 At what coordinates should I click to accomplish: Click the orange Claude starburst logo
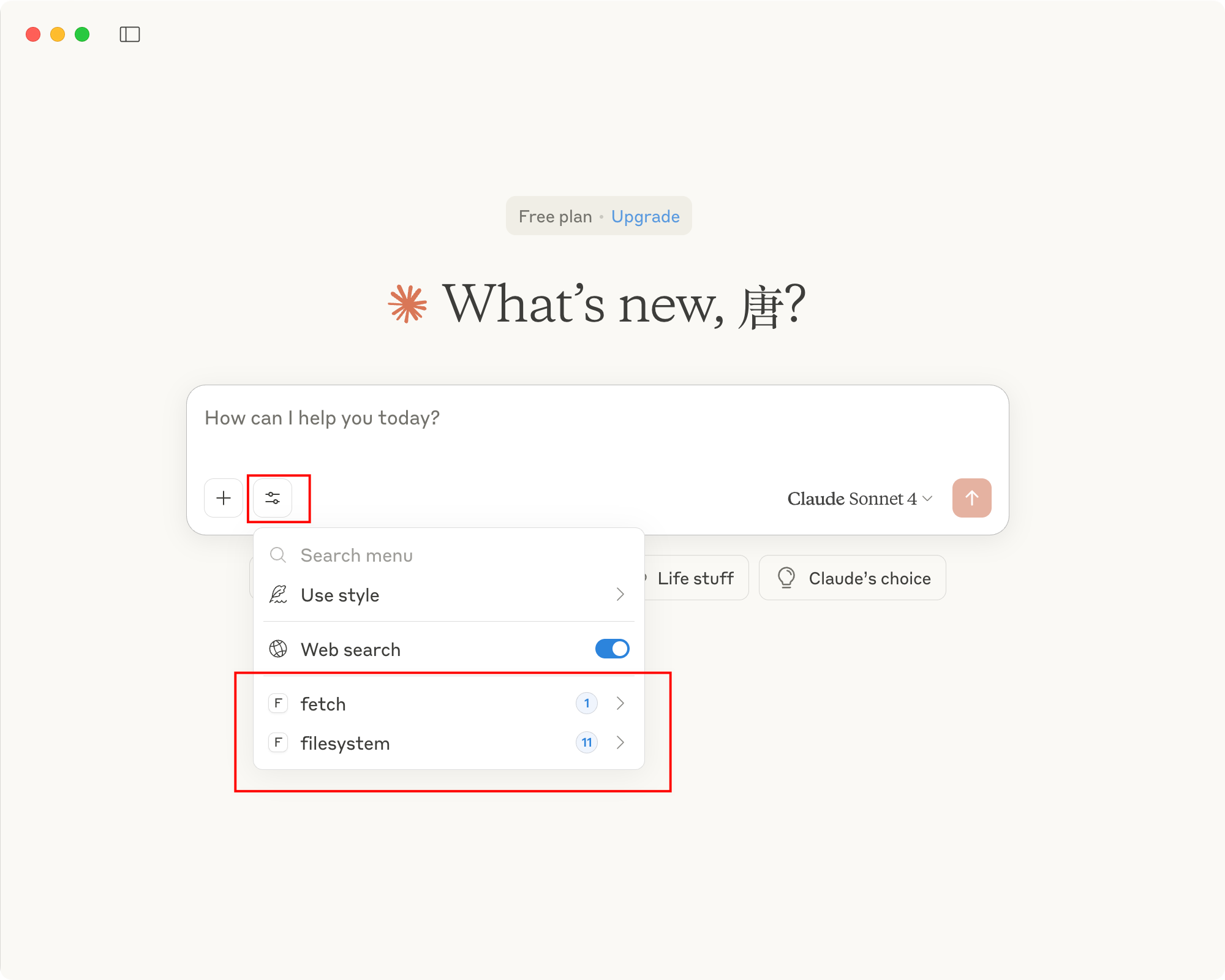pos(407,304)
